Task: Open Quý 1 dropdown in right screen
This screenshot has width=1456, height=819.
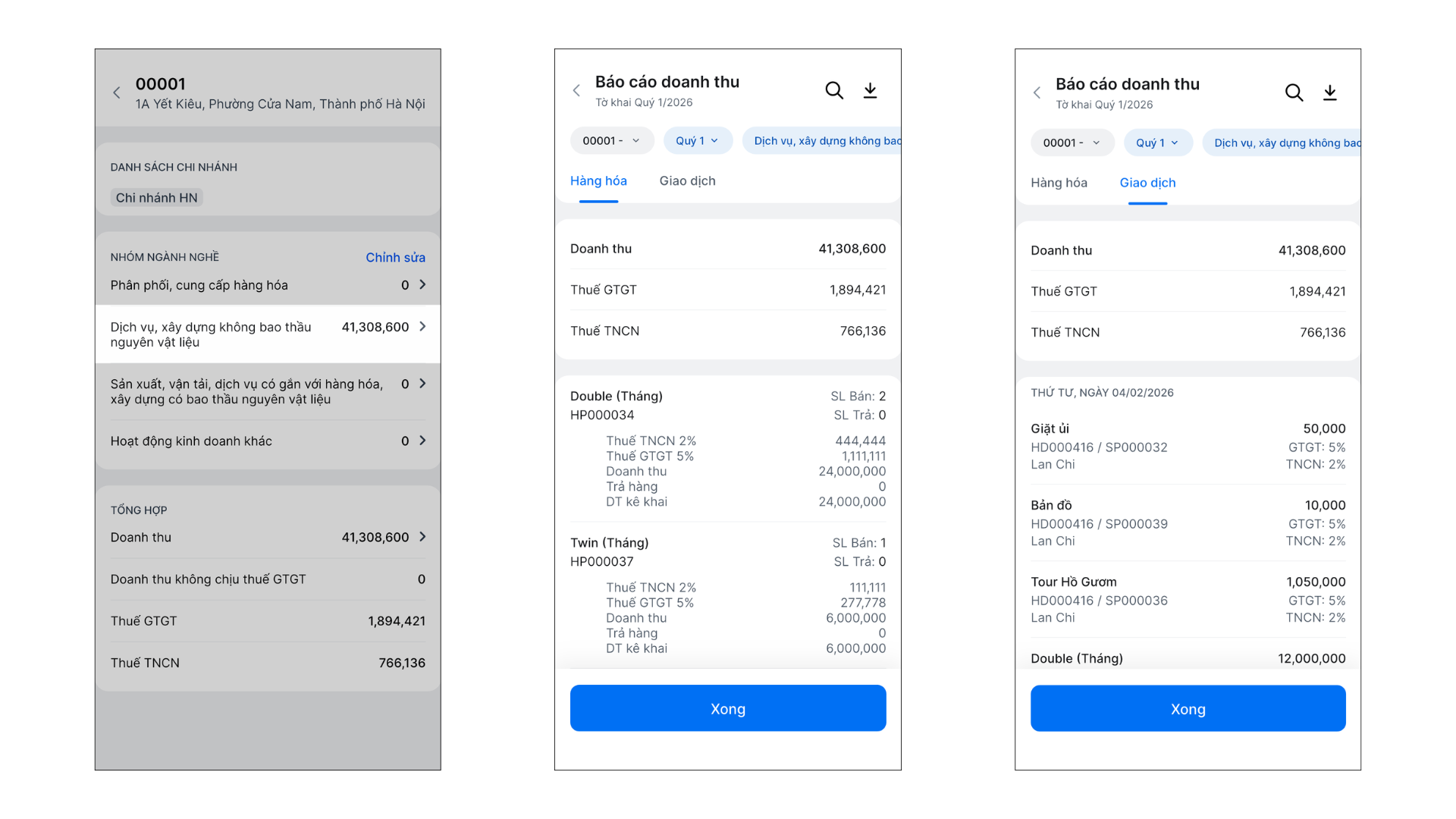Action: (x=1157, y=143)
